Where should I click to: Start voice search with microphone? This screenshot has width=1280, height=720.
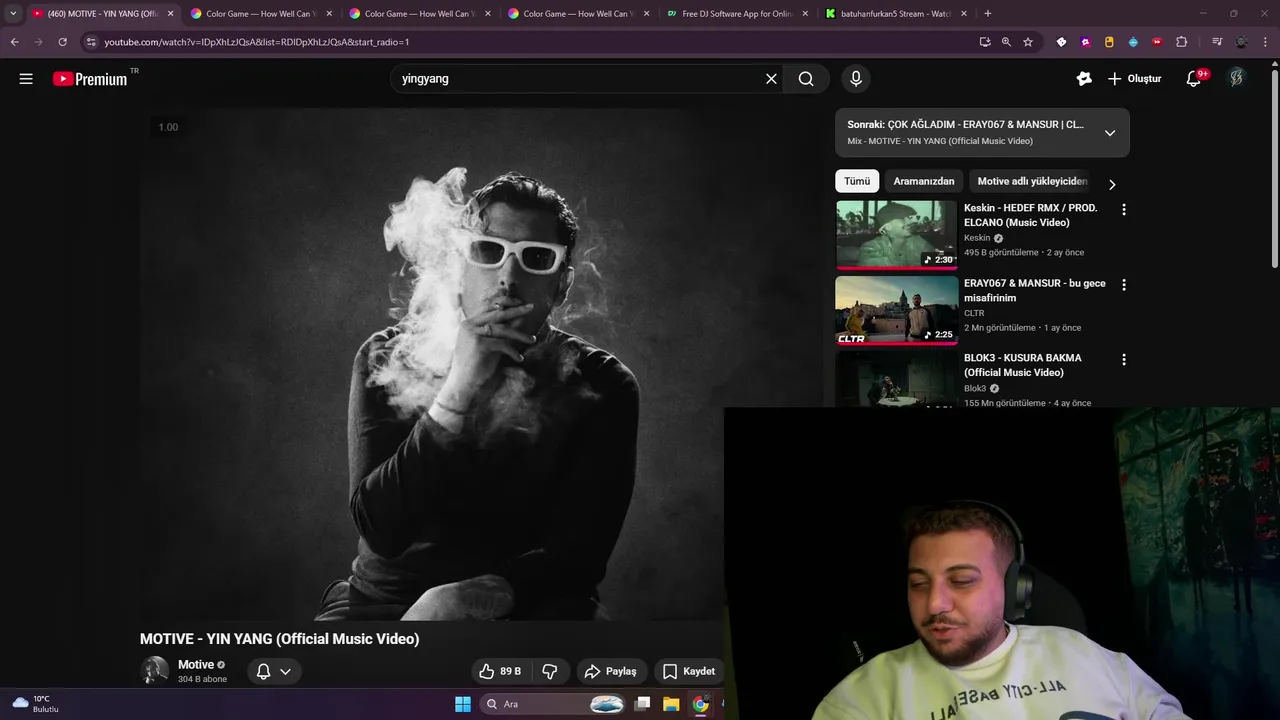(x=856, y=79)
